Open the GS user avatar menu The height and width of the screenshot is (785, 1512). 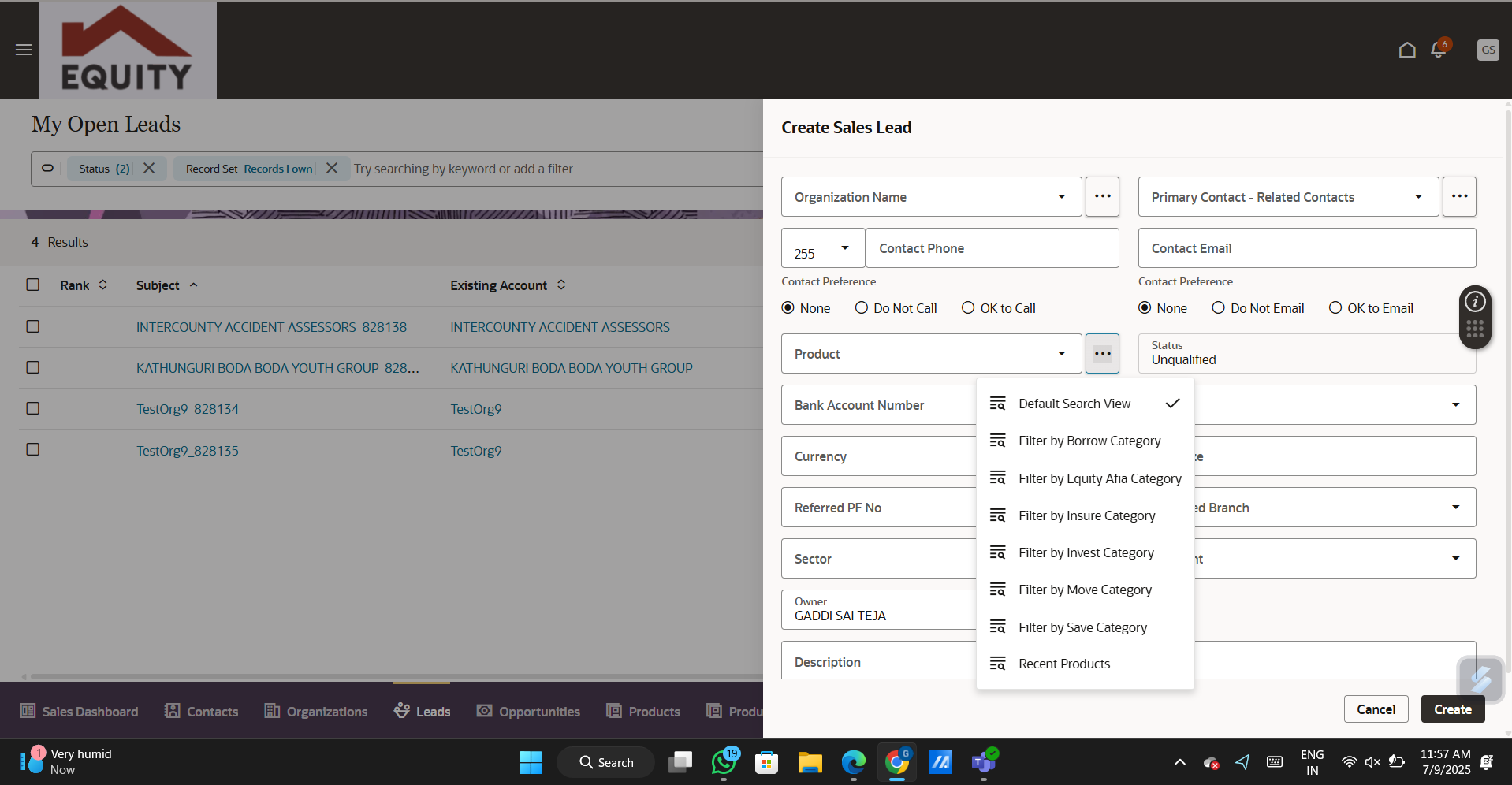click(x=1488, y=50)
